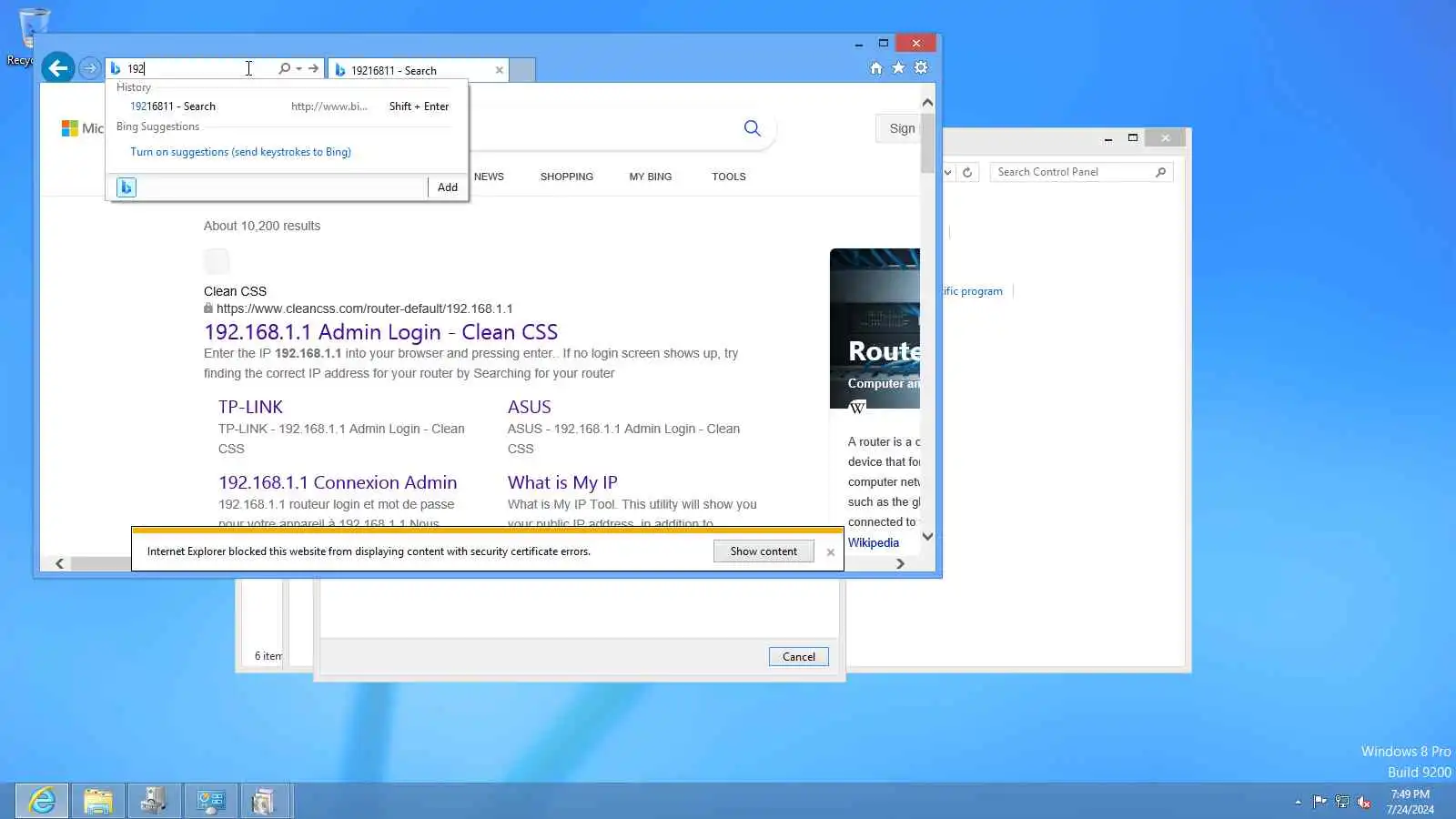Open the taskbar clock showing 7:49 PM

click(1410, 802)
